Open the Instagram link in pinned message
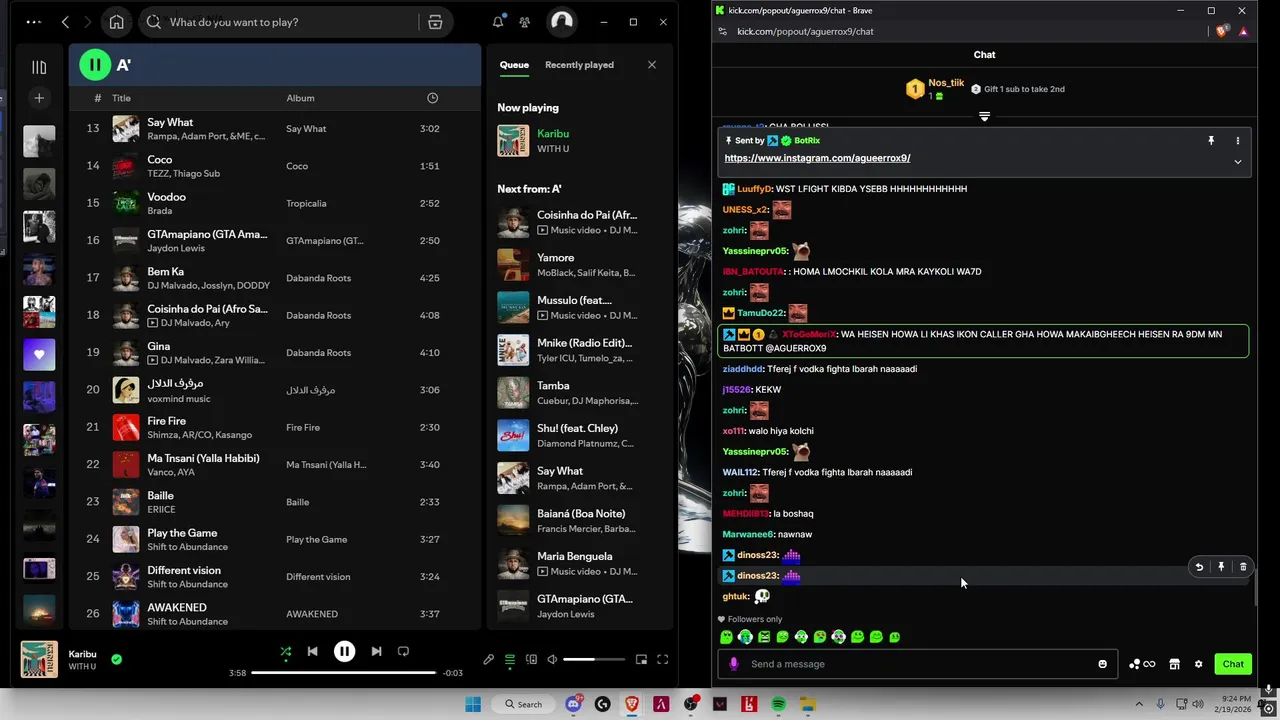The height and width of the screenshot is (720, 1280). [x=817, y=158]
